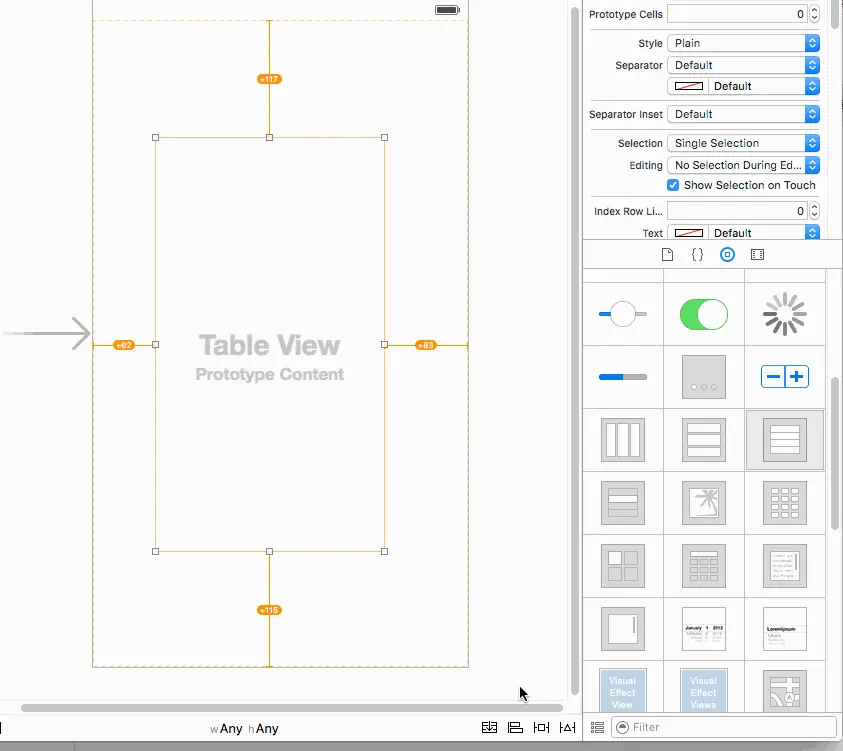Open the Align constraints menu

[x=515, y=727]
